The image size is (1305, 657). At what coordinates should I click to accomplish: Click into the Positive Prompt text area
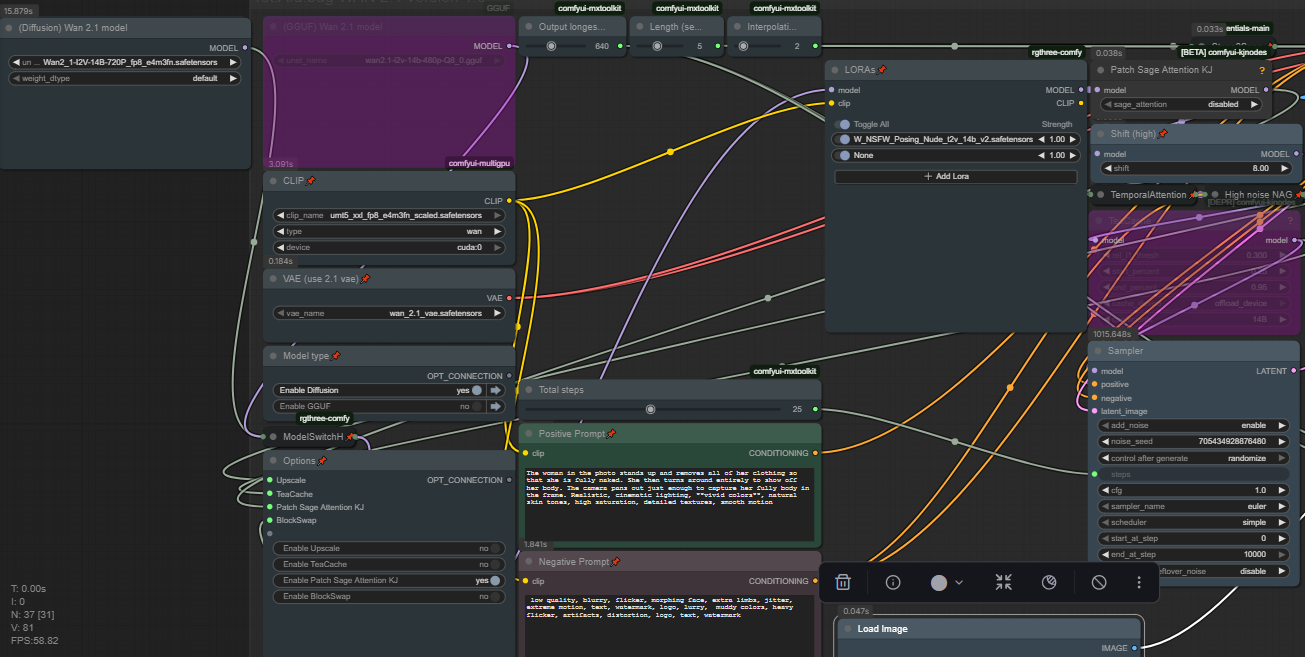(x=669, y=503)
